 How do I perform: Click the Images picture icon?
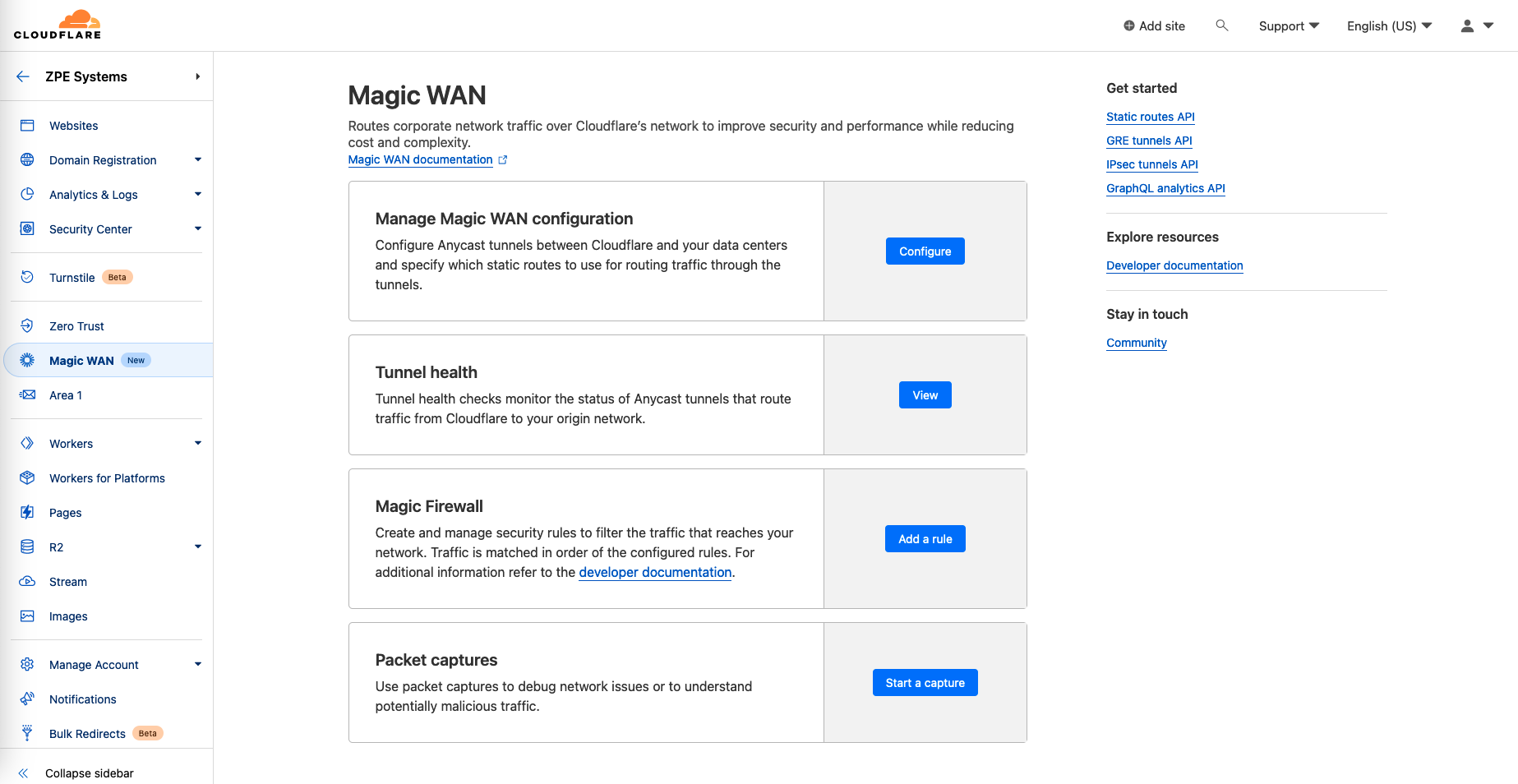coord(27,616)
